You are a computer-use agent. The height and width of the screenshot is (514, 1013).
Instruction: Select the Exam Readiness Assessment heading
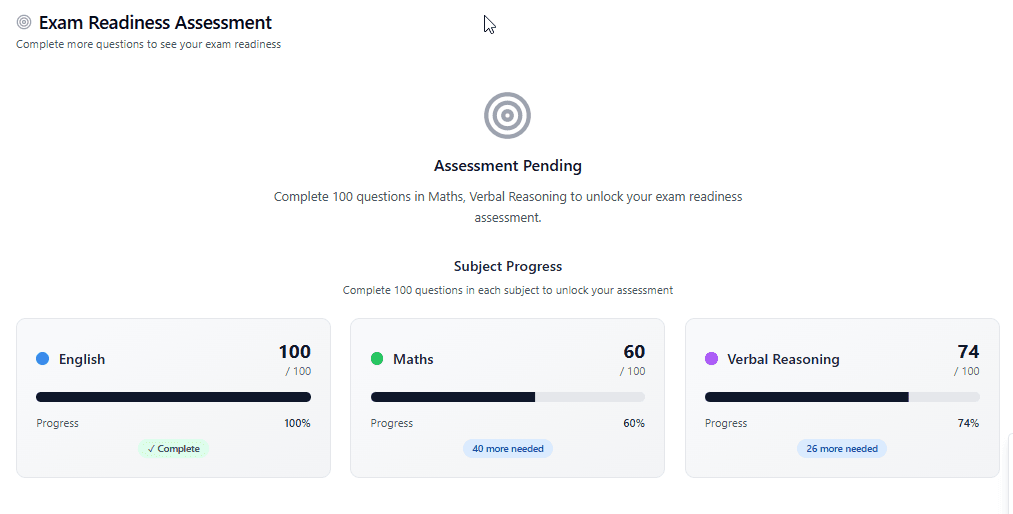(155, 22)
